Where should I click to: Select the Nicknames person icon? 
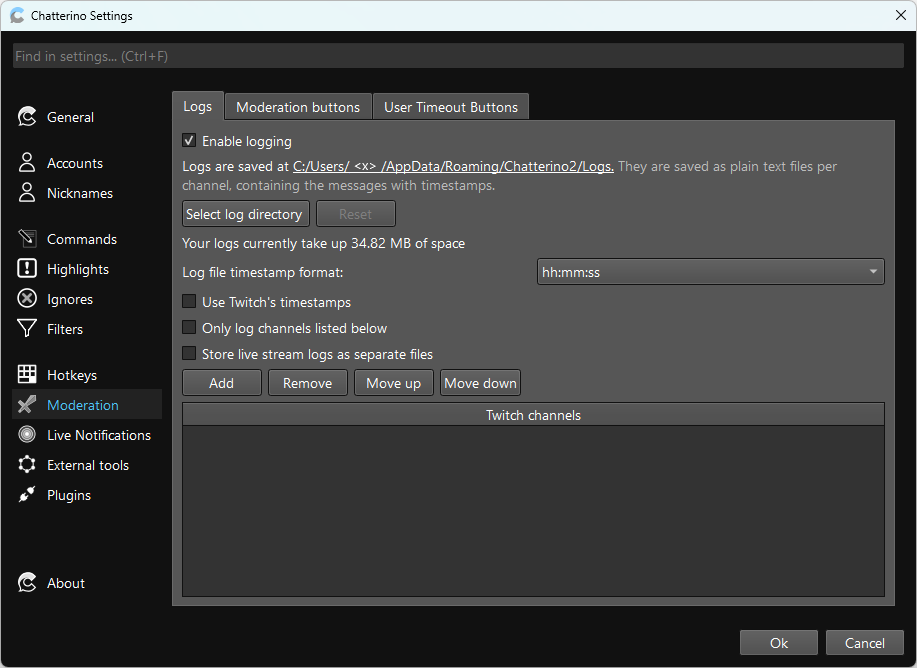click(27, 192)
